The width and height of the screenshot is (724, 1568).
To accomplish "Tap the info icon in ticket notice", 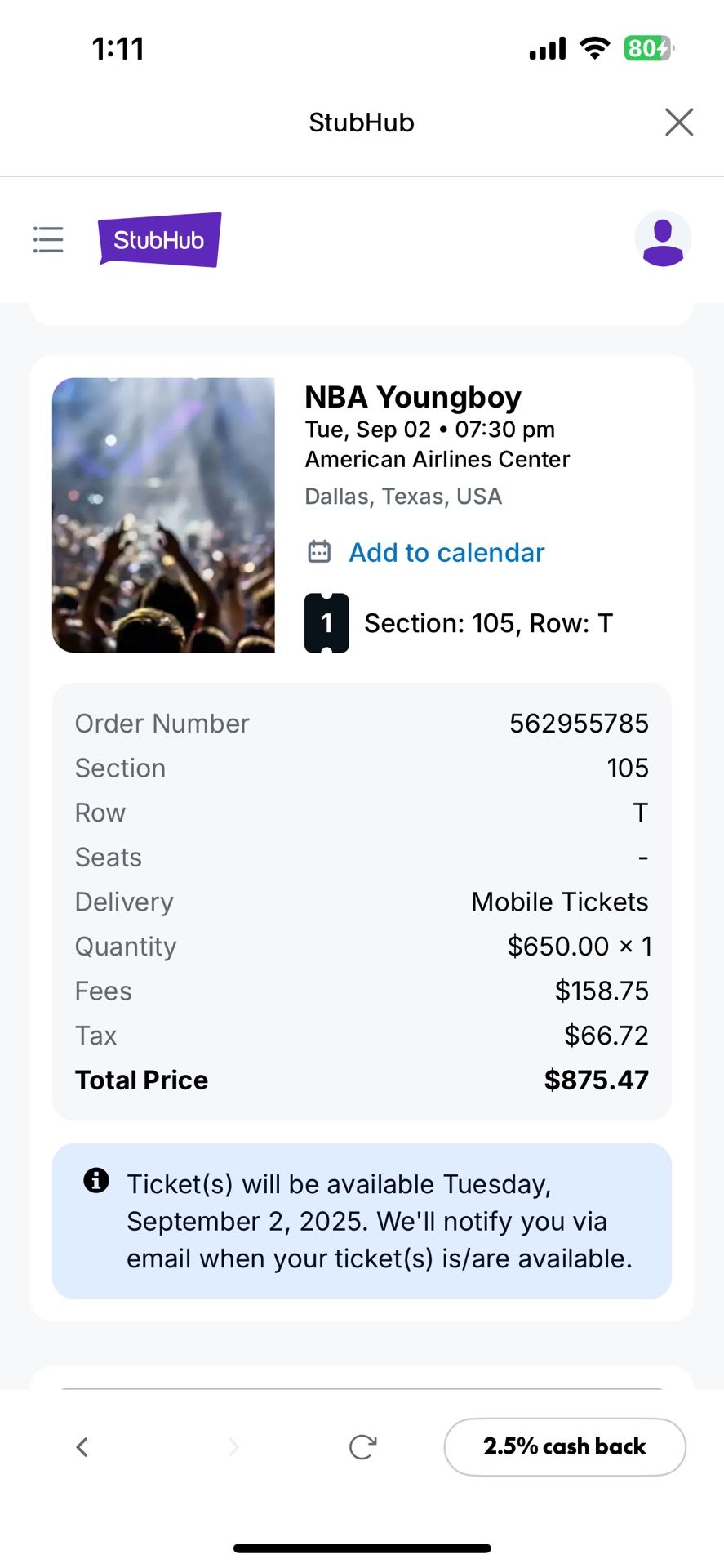I will [x=96, y=1180].
